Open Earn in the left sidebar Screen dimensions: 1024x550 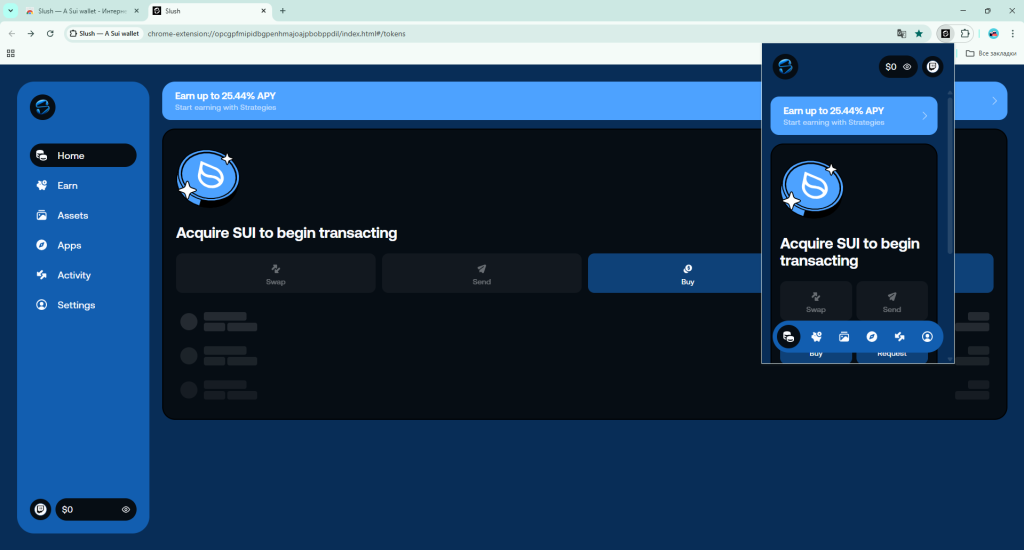(x=83, y=186)
